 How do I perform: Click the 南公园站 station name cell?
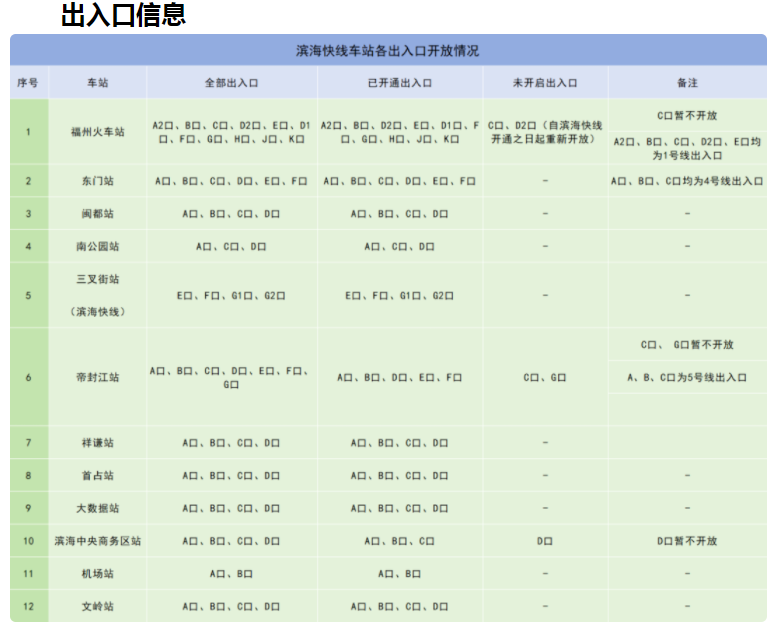coord(97,246)
